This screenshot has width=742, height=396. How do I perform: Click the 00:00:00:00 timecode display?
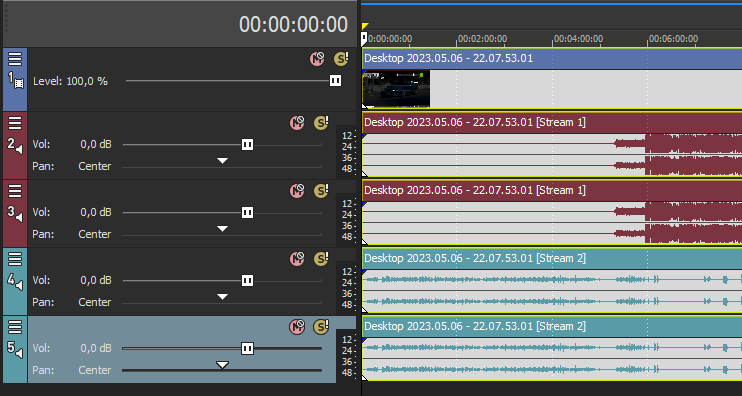point(293,25)
